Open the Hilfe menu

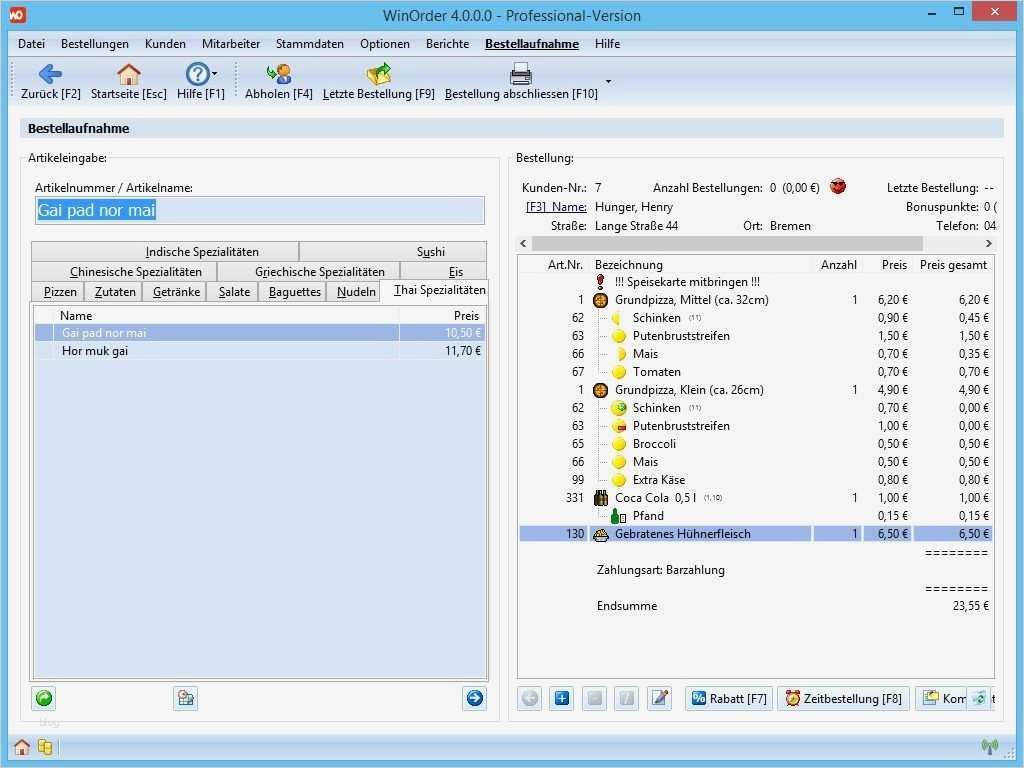(607, 44)
